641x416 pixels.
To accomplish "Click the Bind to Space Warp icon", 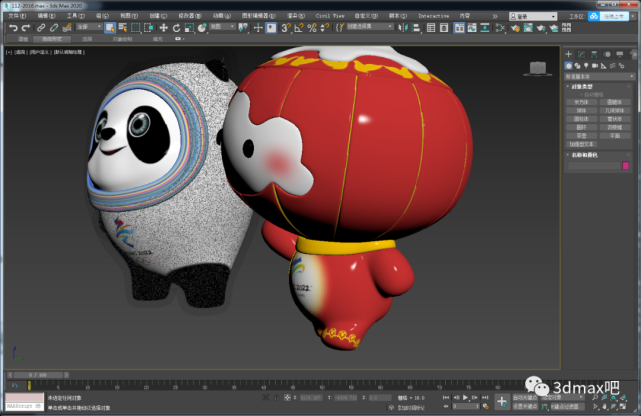I will [x=67, y=28].
